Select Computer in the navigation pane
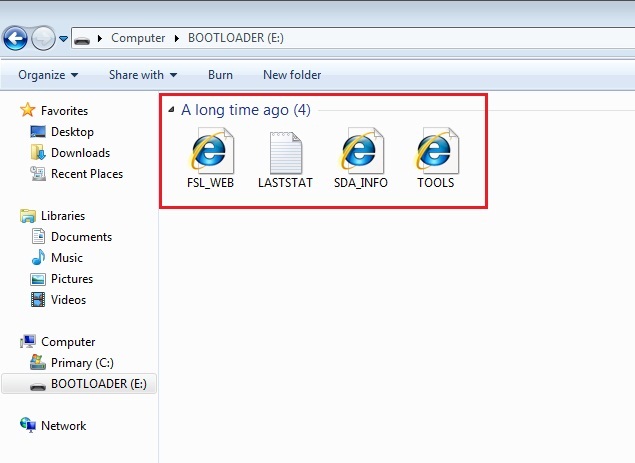Viewport: 635px width, 463px height. (x=68, y=342)
